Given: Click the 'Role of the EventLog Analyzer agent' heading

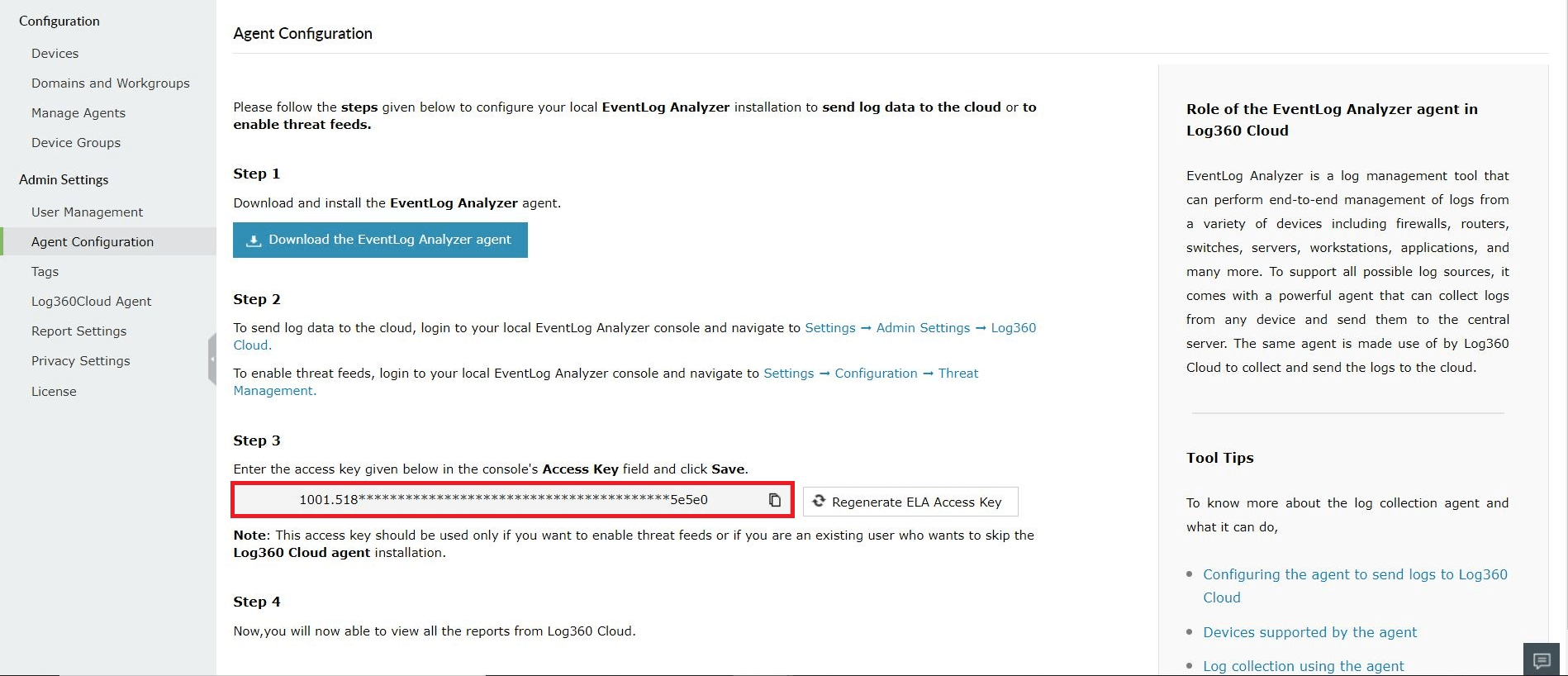Looking at the screenshot, I should [1332, 120].
